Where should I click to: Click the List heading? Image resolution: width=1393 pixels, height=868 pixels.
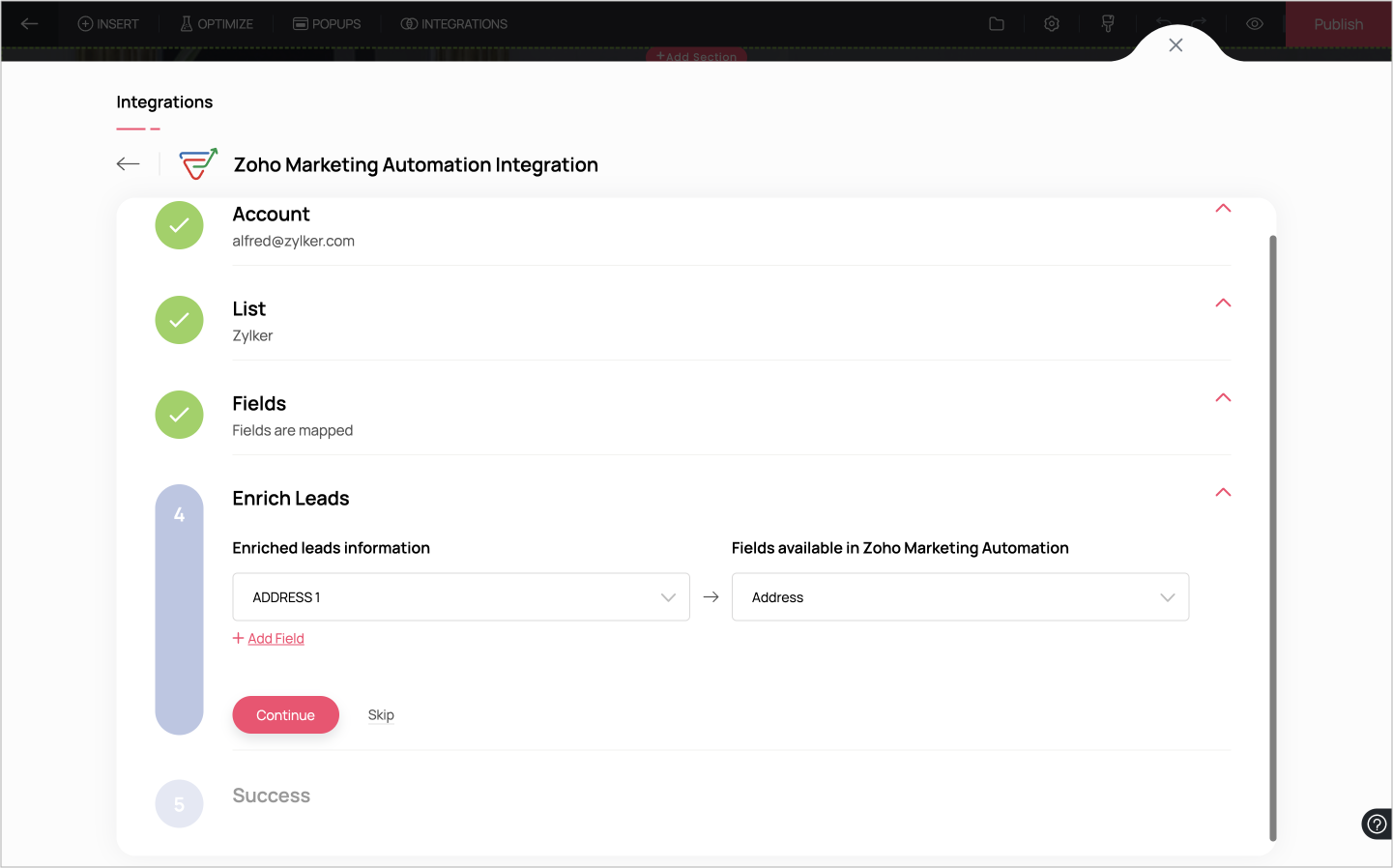point(248,309)
